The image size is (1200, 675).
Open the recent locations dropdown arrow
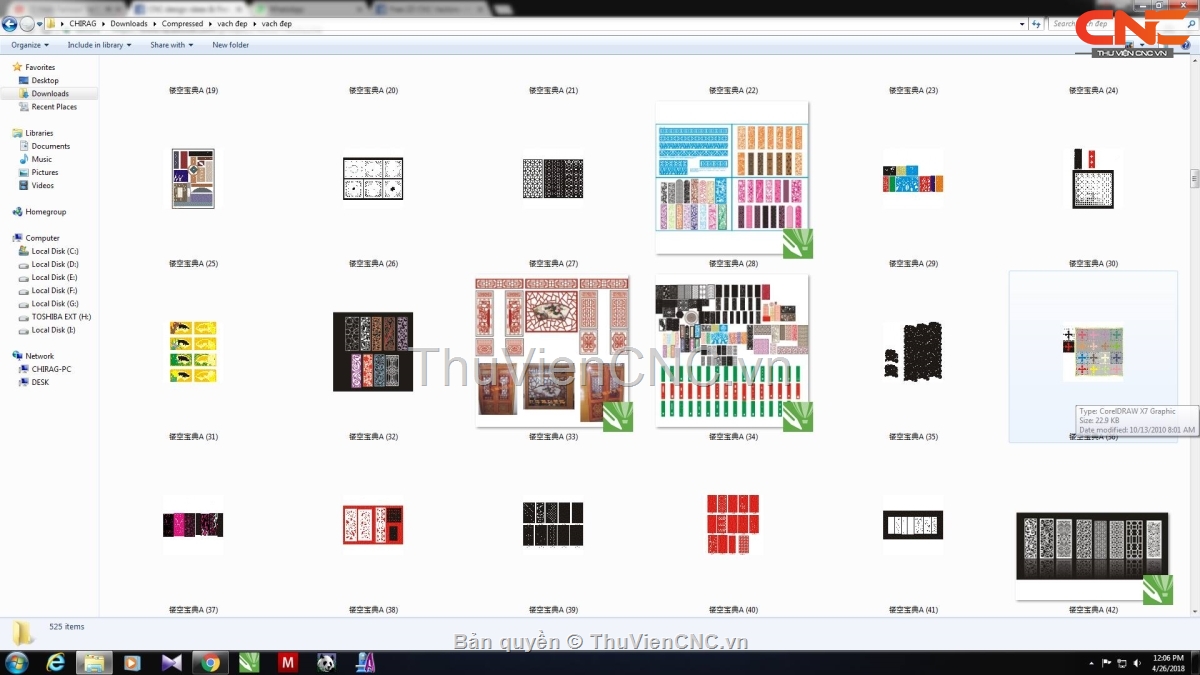(x=39, y=24)
